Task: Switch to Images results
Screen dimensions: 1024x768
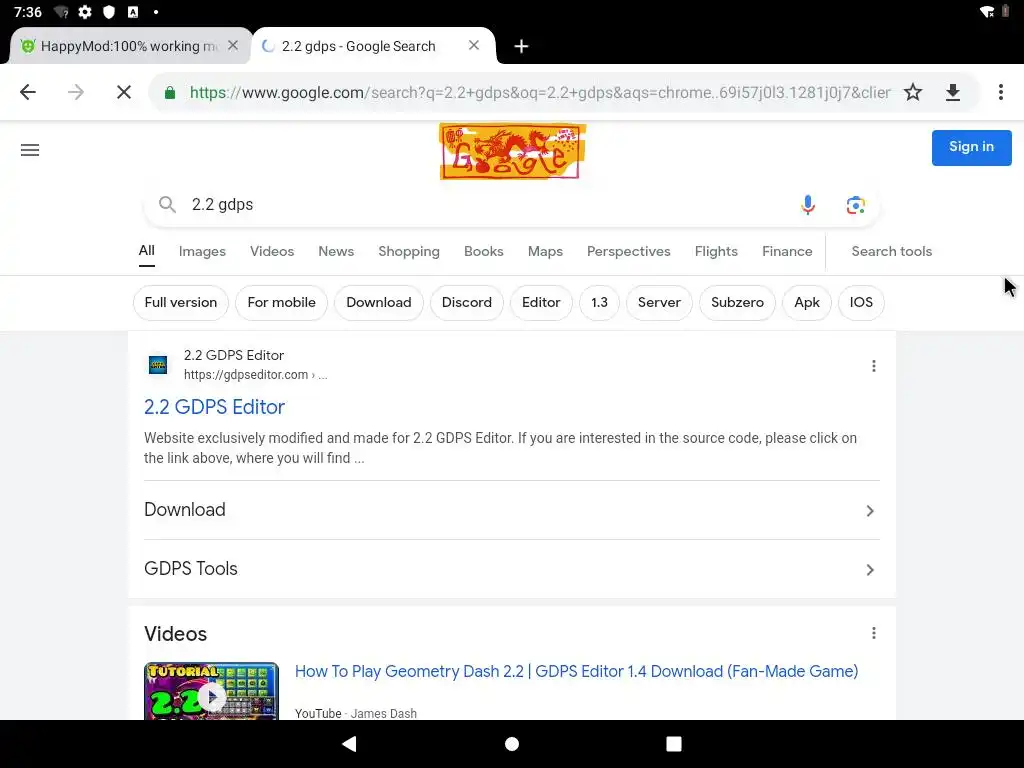Action: coord(202,251)
